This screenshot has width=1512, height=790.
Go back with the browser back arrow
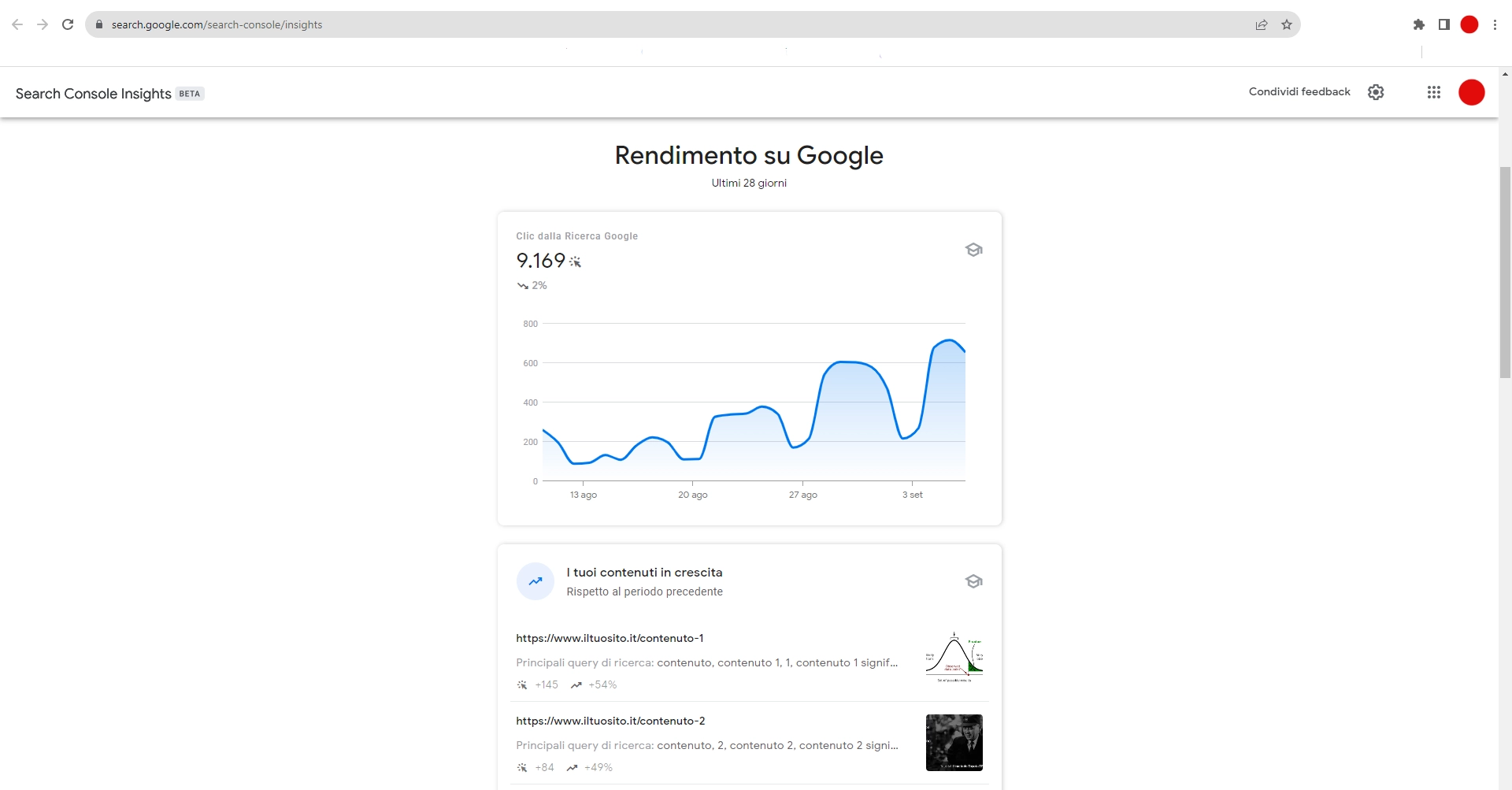pyautogui.click(x=17, y=24)
